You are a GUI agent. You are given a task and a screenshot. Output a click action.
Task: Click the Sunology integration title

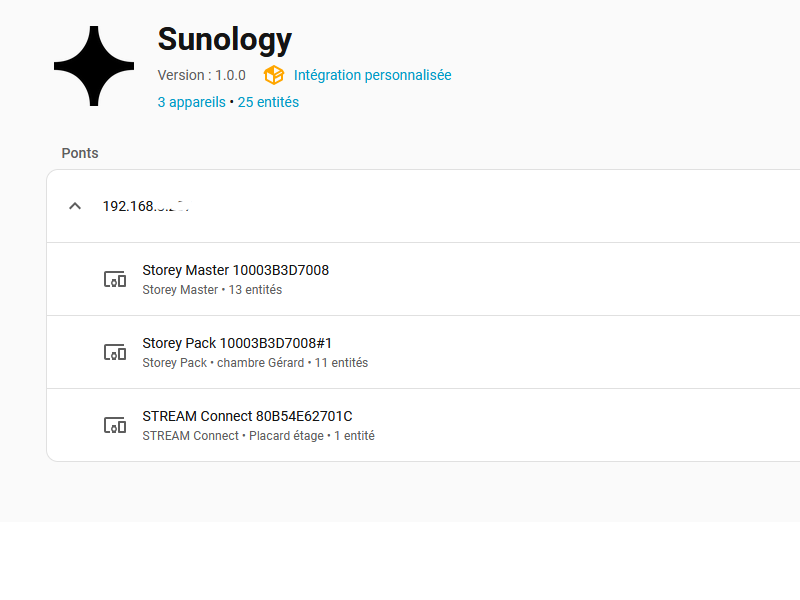(224, 40)
